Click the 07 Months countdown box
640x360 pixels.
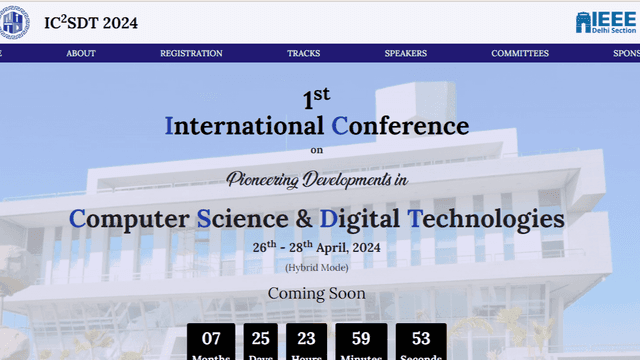point(211,342)
